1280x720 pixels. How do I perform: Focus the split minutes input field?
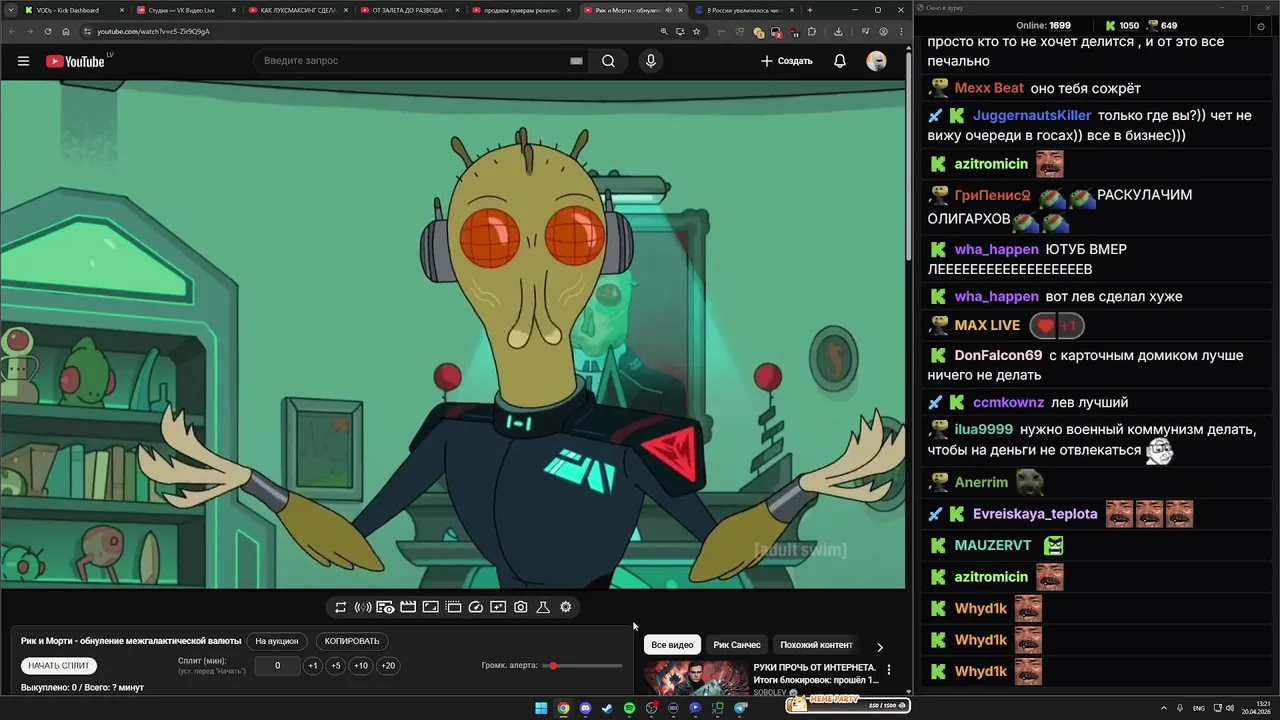[x=277, y=666]
